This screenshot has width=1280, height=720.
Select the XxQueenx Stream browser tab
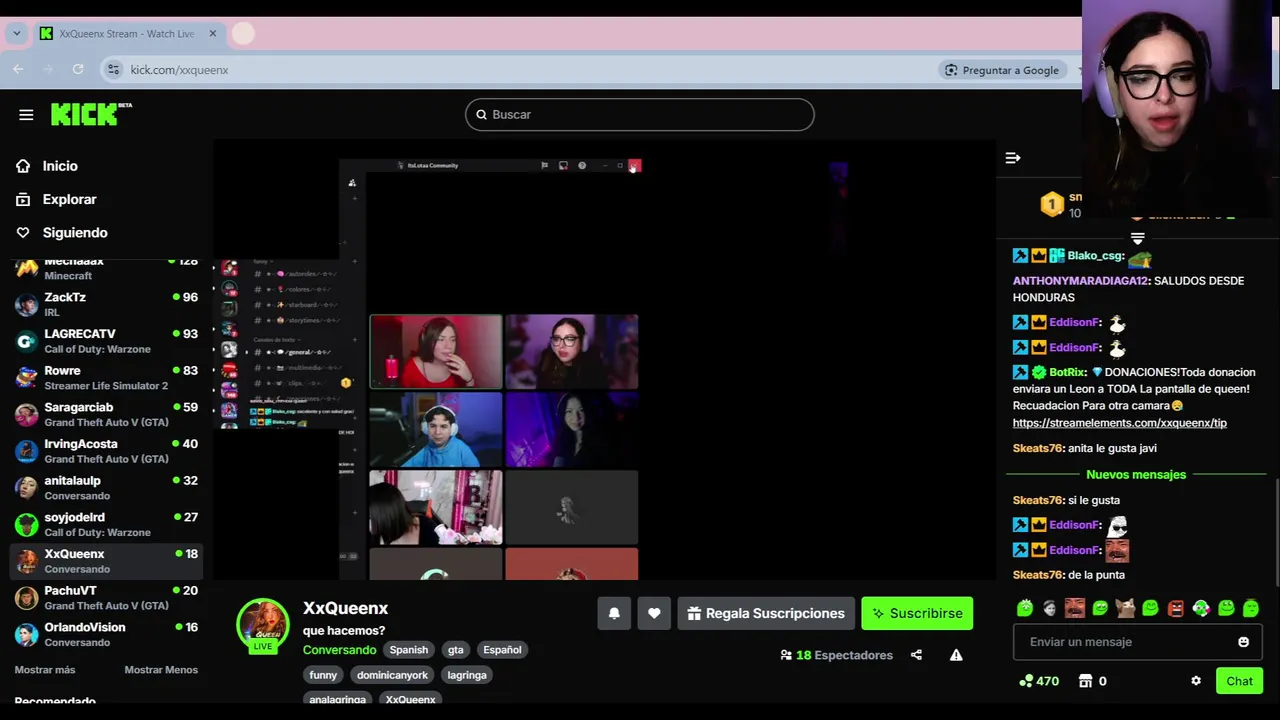coord(128,33)
